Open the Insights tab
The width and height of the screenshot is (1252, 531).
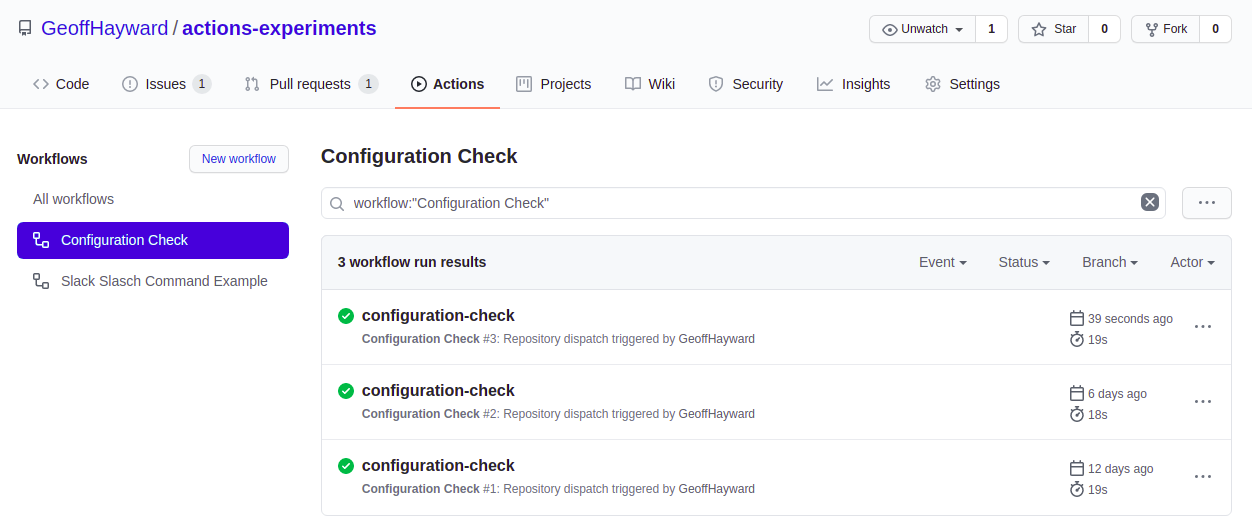pyautogui.click(x=853, y=84)
